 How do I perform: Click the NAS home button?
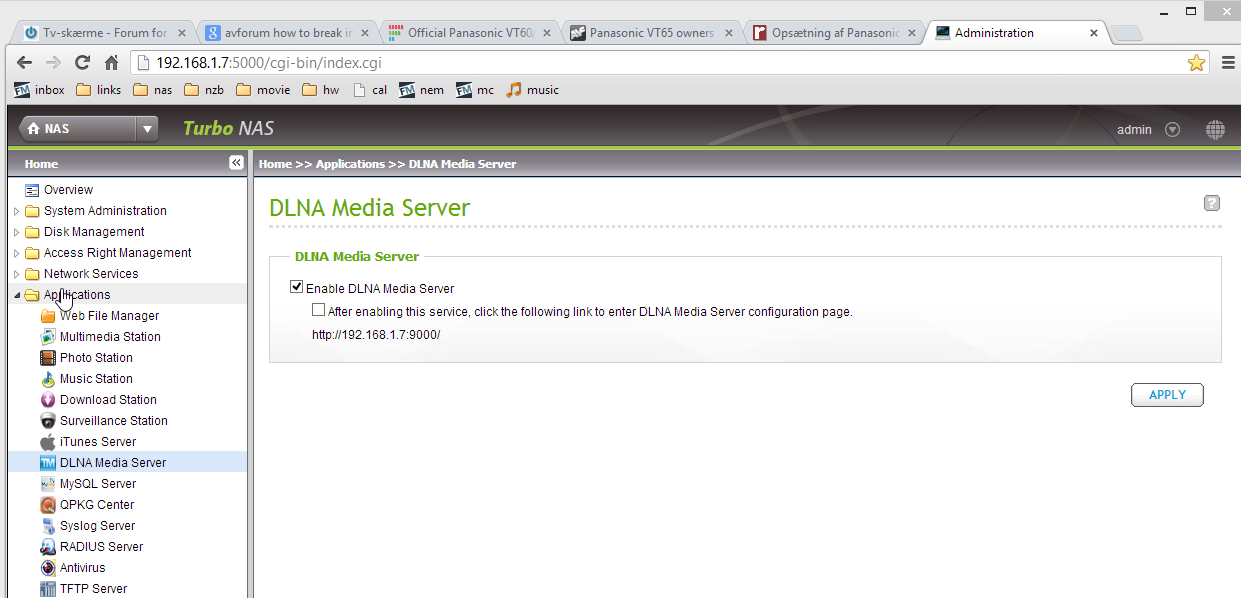point(77,129)
